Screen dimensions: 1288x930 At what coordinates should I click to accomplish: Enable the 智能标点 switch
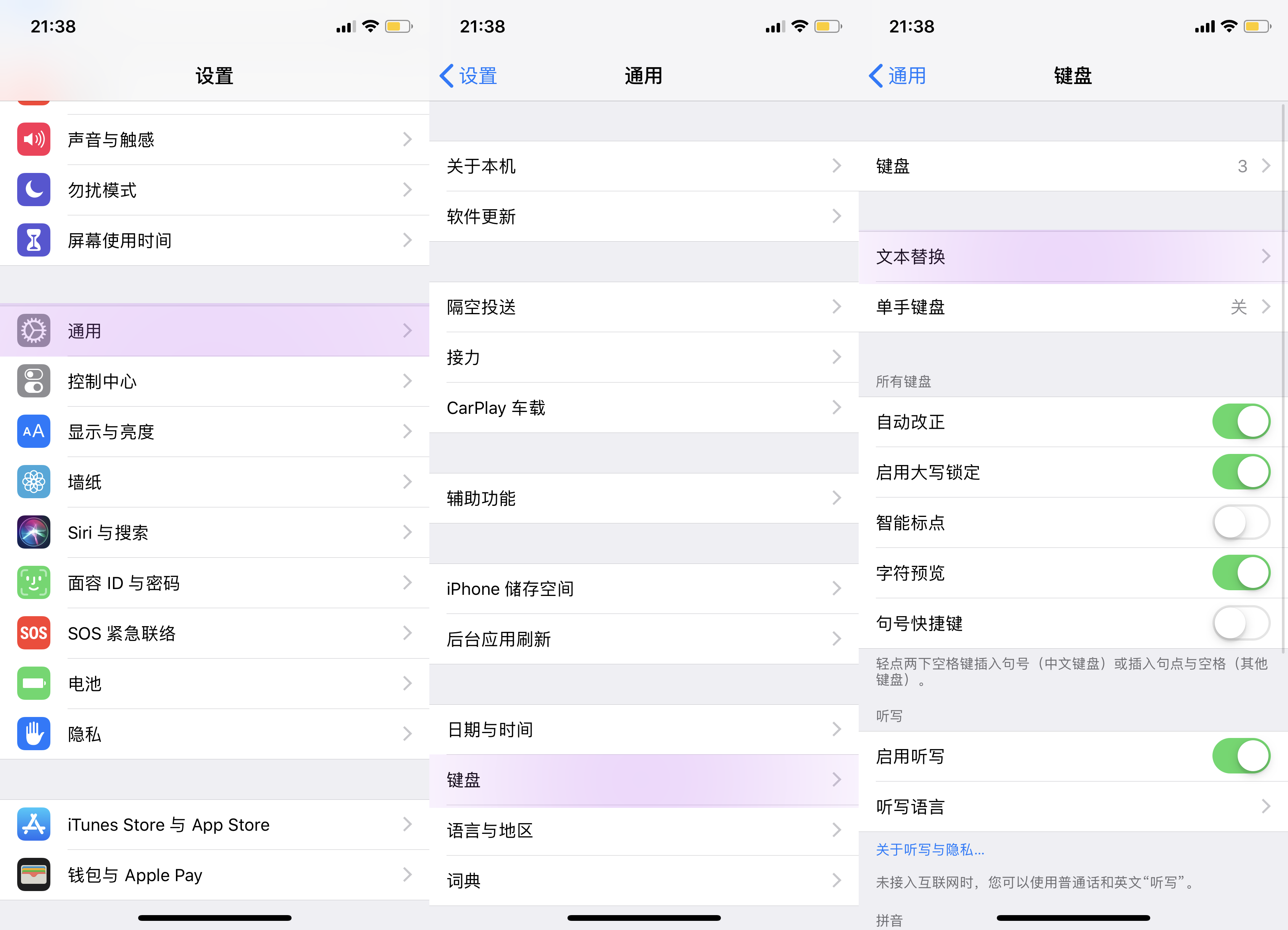point(1241,522)
